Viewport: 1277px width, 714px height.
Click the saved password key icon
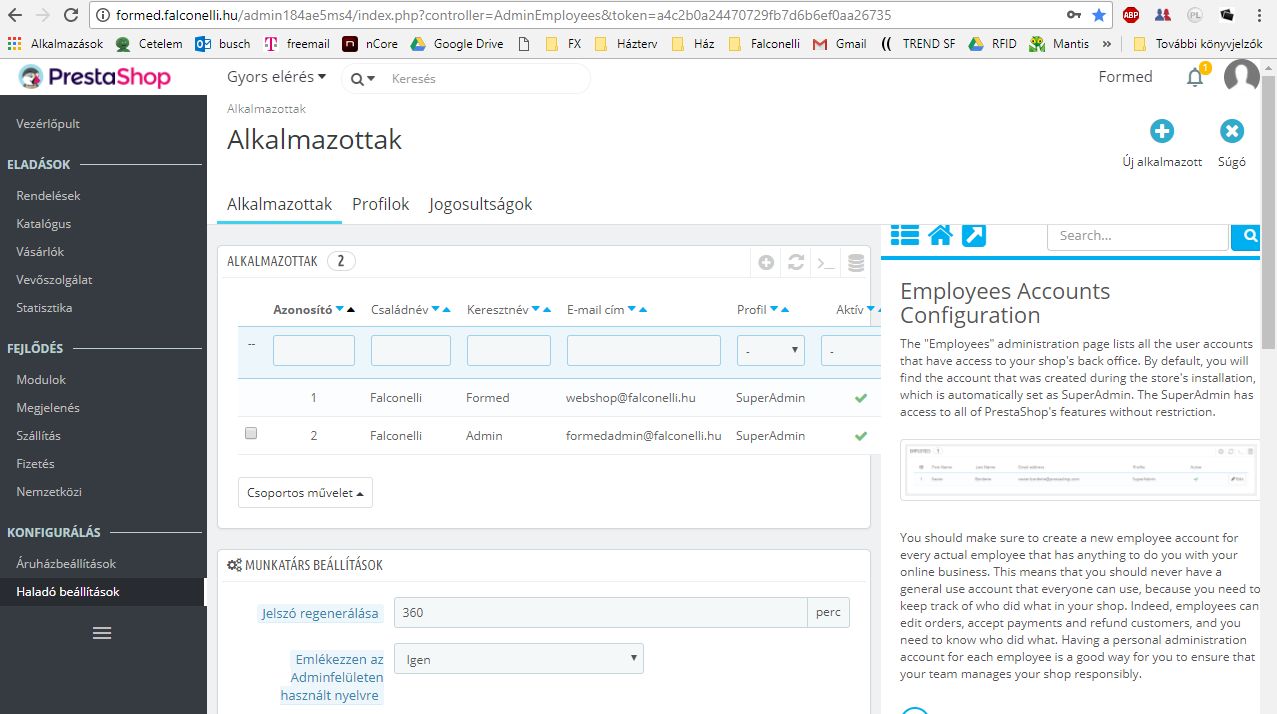click(x=1074, y=15)
